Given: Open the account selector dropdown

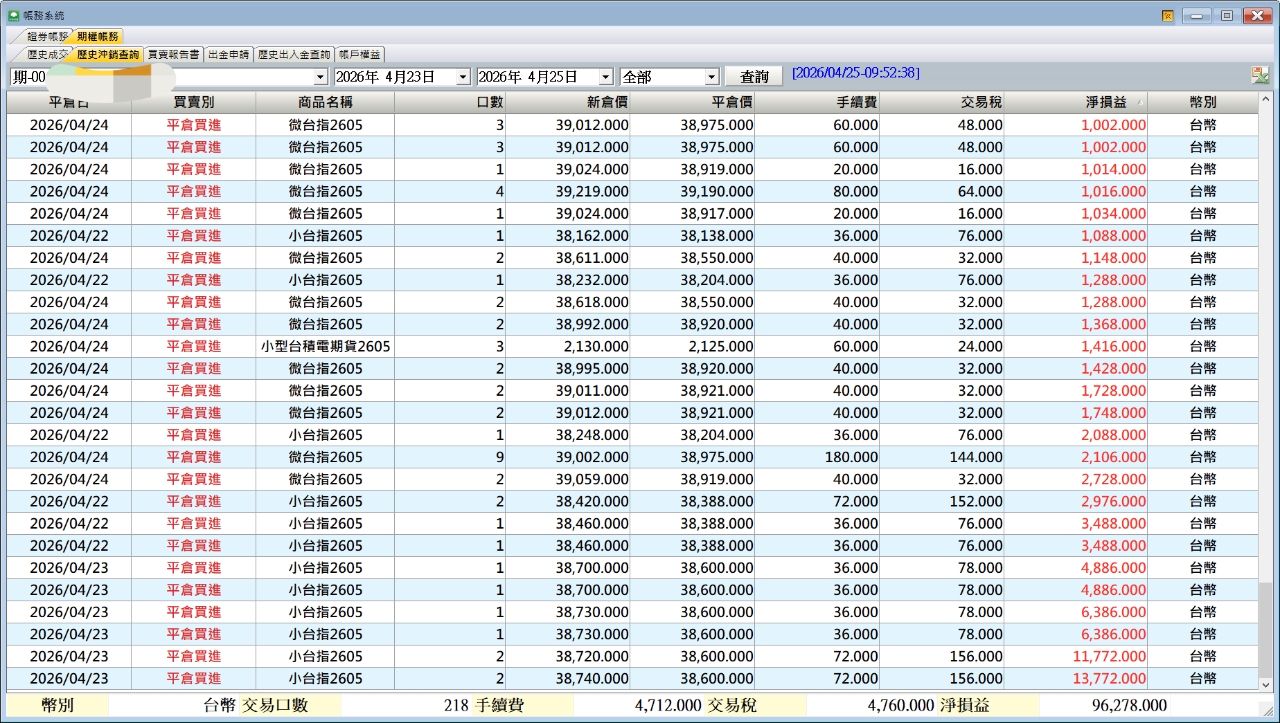Looking at the screenshot, I should [320, 77].
